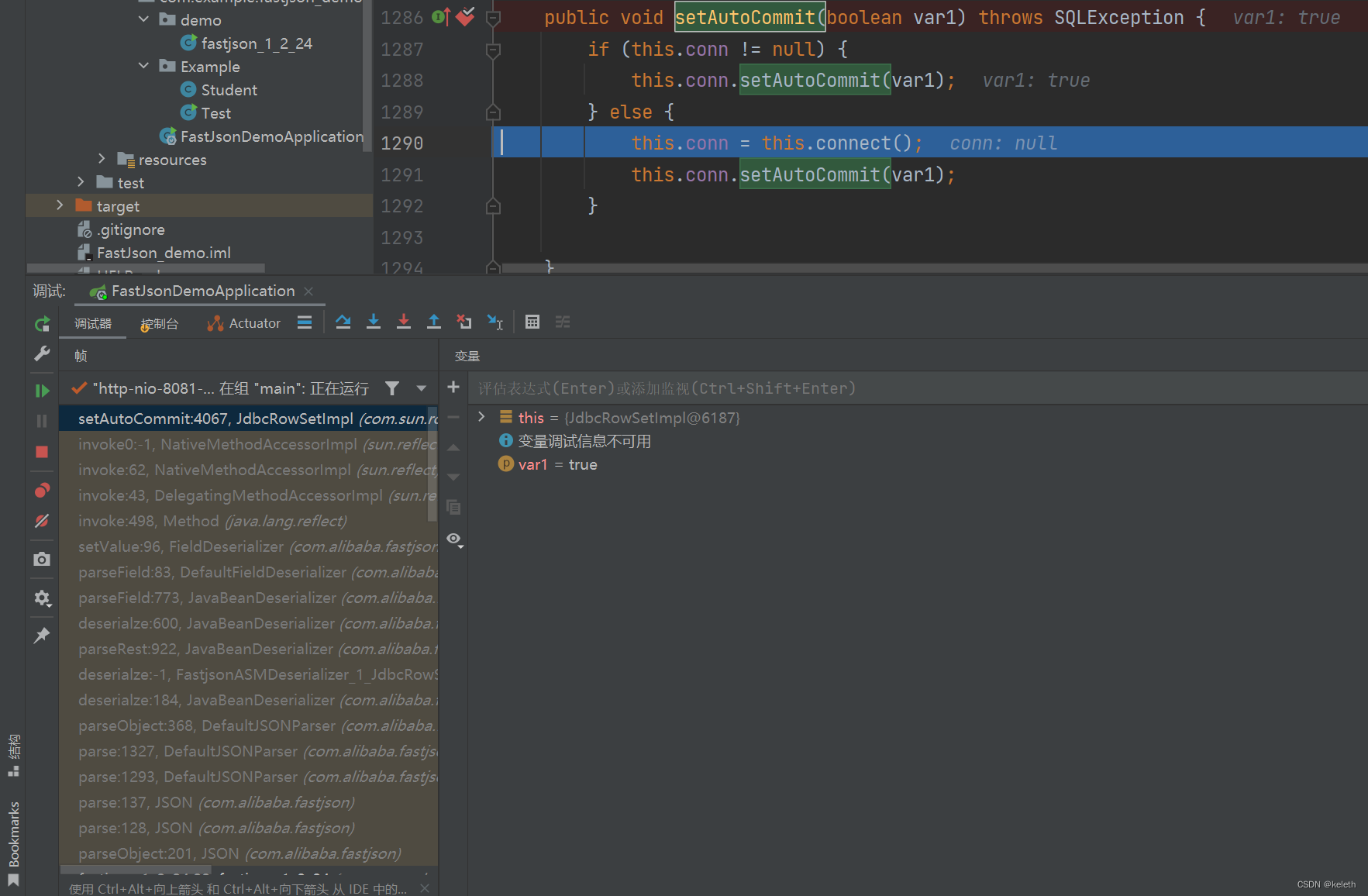The image size is (1368, 896).
Task: Click Run to Cursor icon
Action: 494,322
